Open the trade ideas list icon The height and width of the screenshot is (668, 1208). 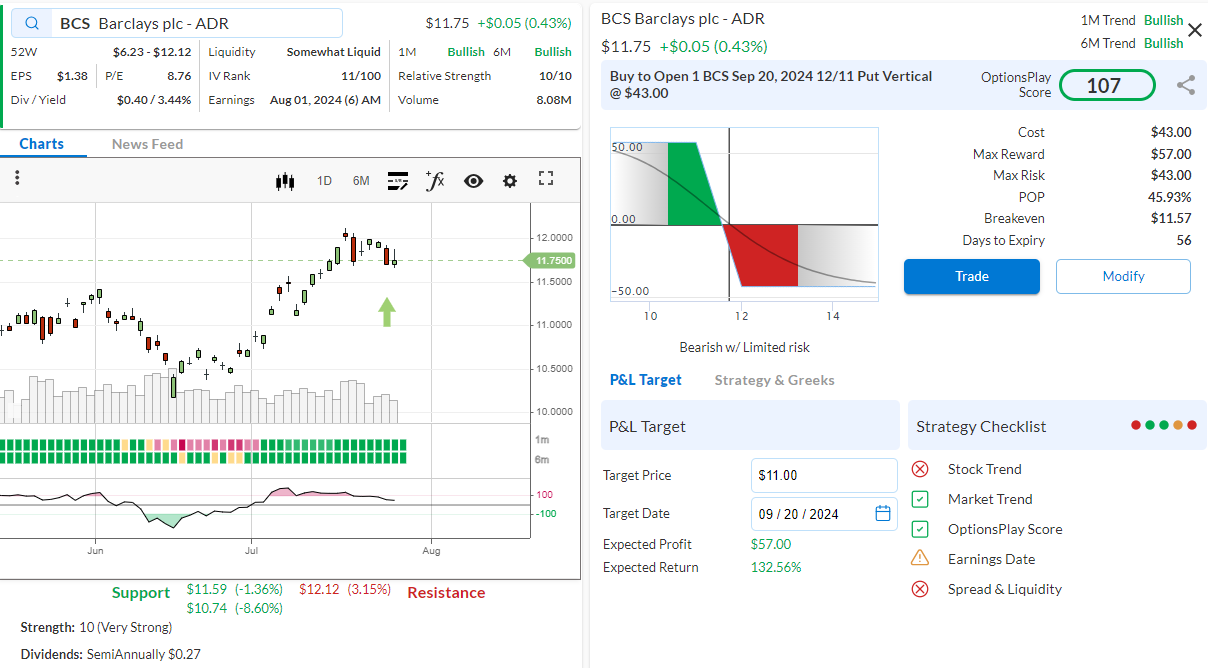[x=397, y=181]
